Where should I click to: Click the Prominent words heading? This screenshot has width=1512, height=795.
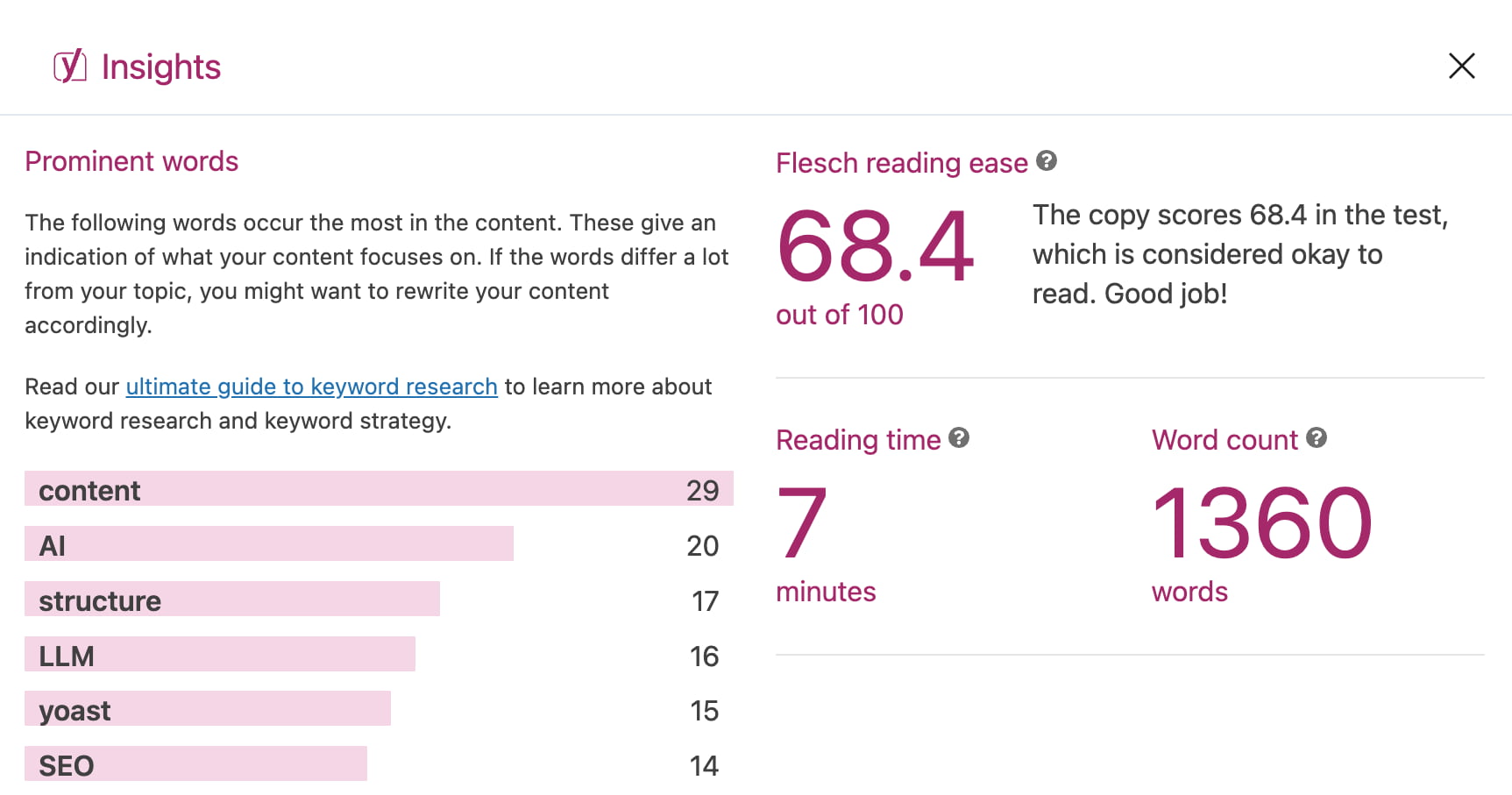[131, 161]
